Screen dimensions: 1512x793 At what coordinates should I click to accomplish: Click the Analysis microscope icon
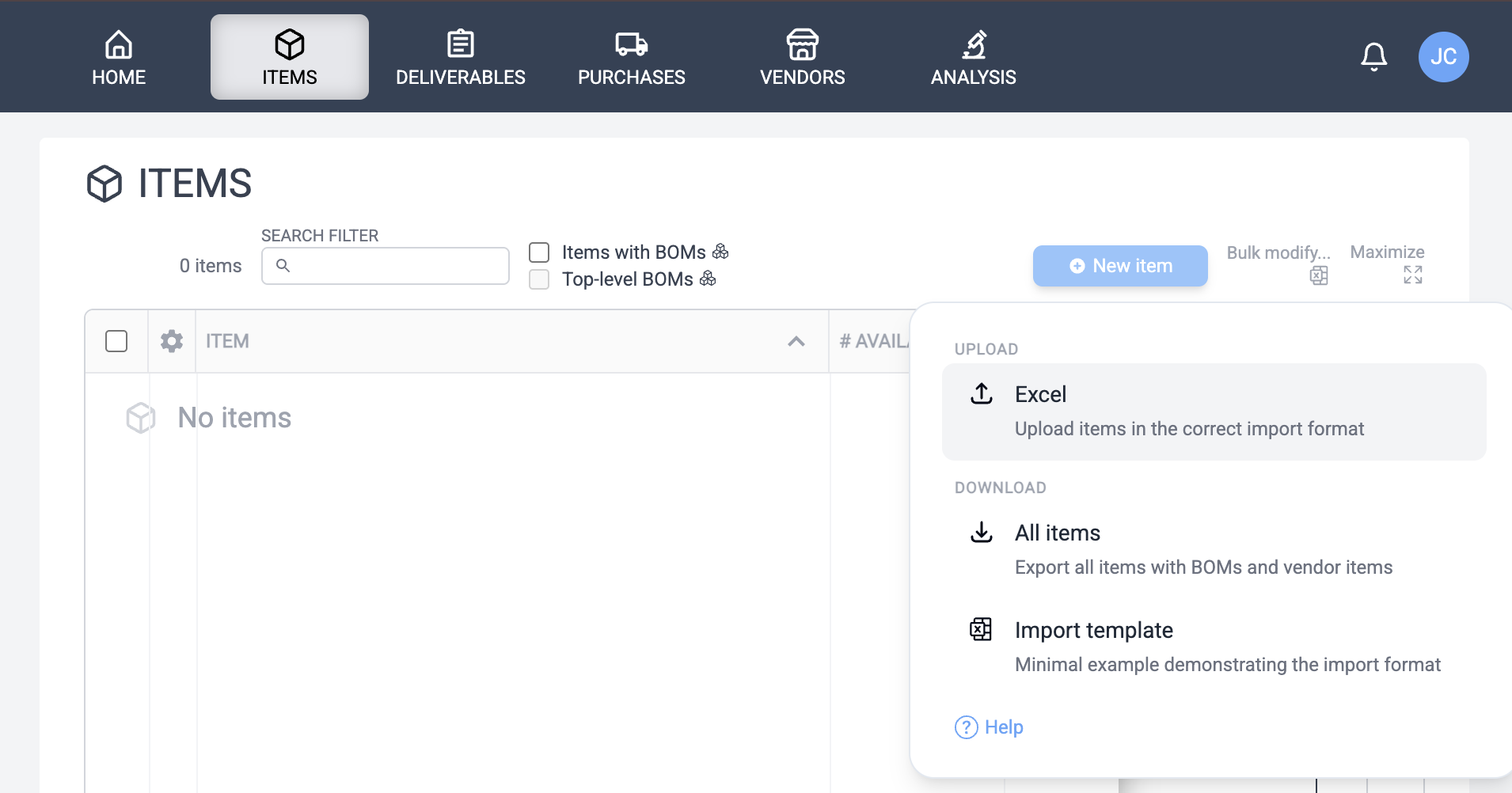pos(973,44)
